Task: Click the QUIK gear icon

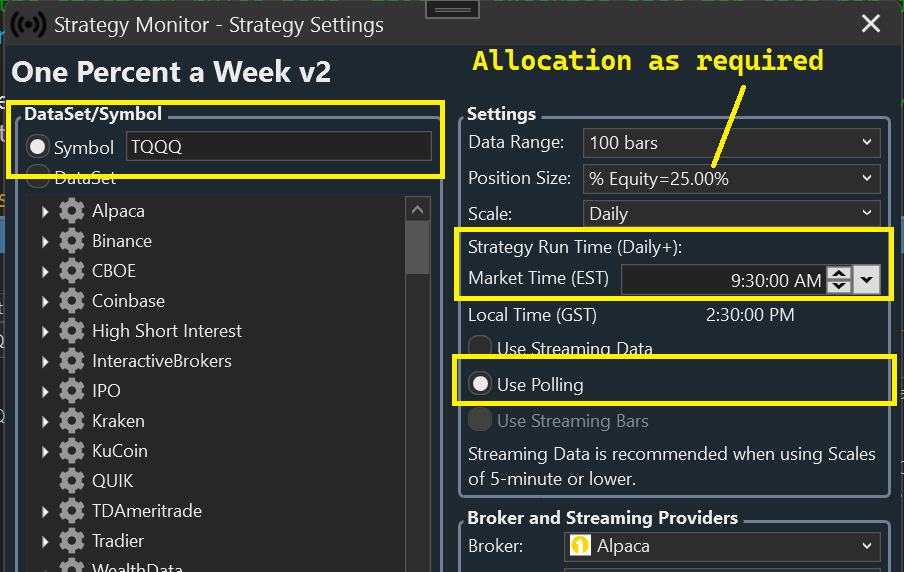Action: [x=71, y=481]
